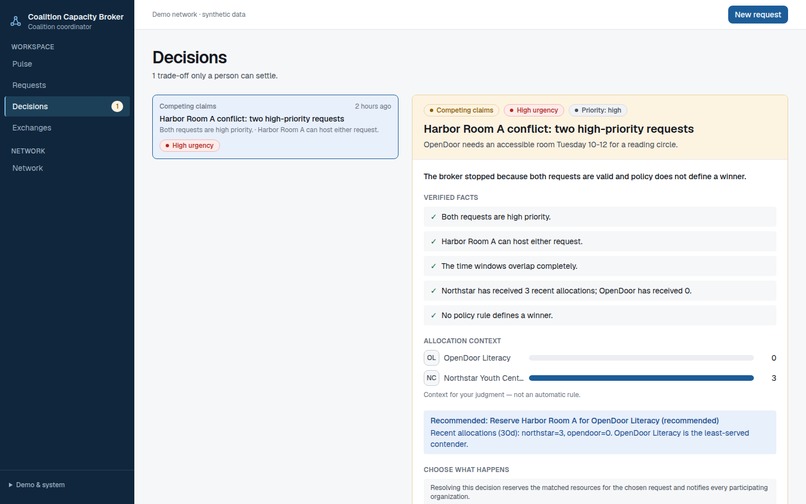Click the OpenDoor Literacy allocation bar

641,358
